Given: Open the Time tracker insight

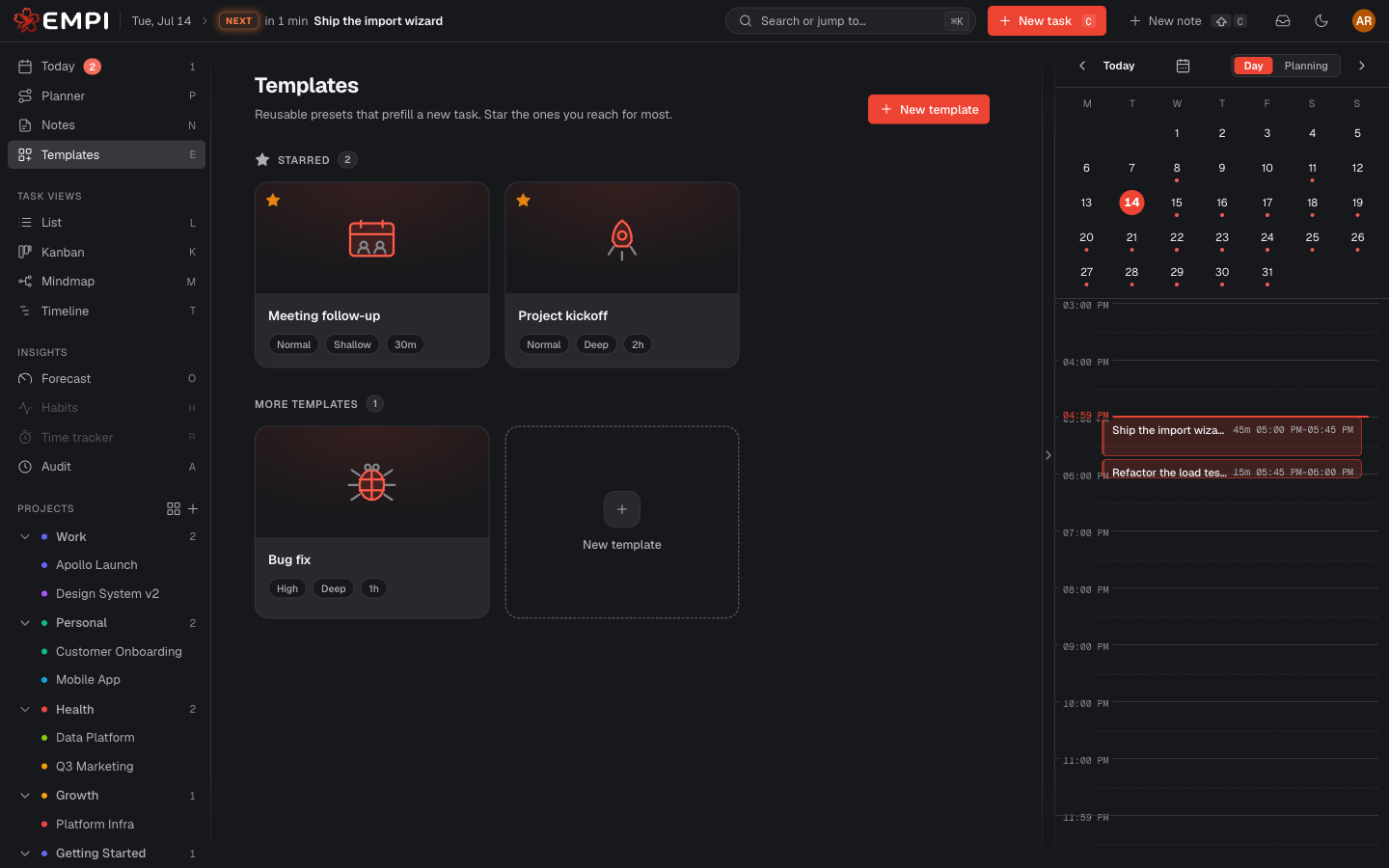Looking at the screenshot, I should click(106, 437).
